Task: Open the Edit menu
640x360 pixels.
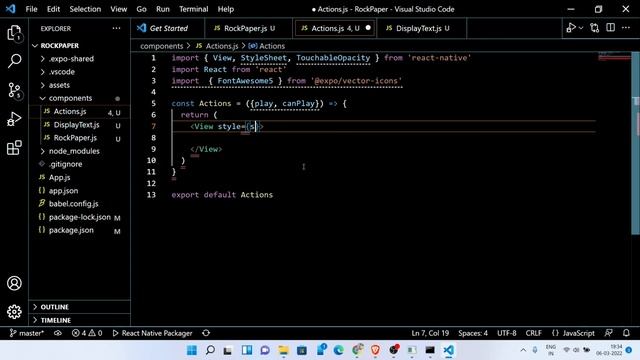Action: coord(53,9)
